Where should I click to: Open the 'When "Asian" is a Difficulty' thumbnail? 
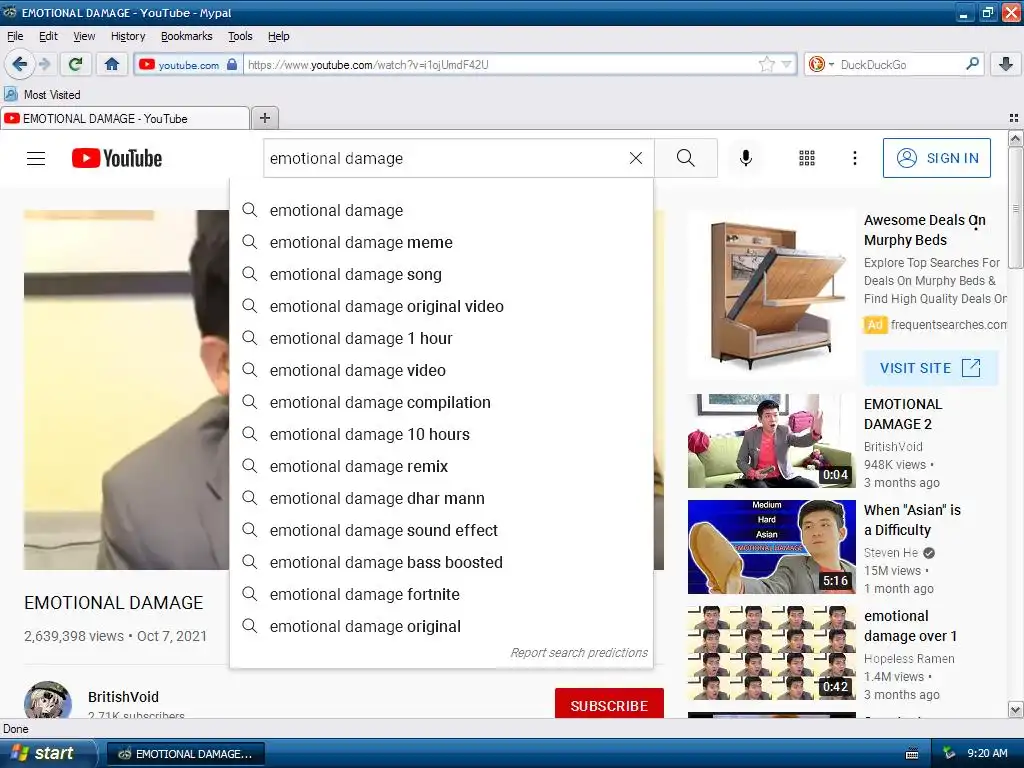coord(771,547)
